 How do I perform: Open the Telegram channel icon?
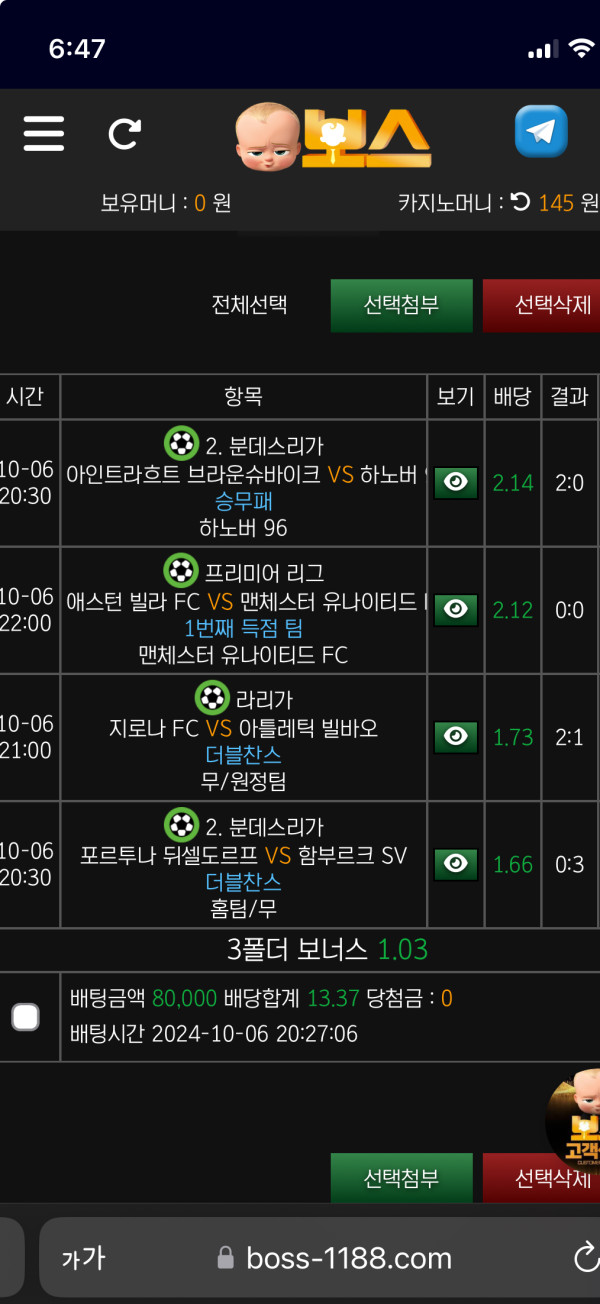point(541,133)
